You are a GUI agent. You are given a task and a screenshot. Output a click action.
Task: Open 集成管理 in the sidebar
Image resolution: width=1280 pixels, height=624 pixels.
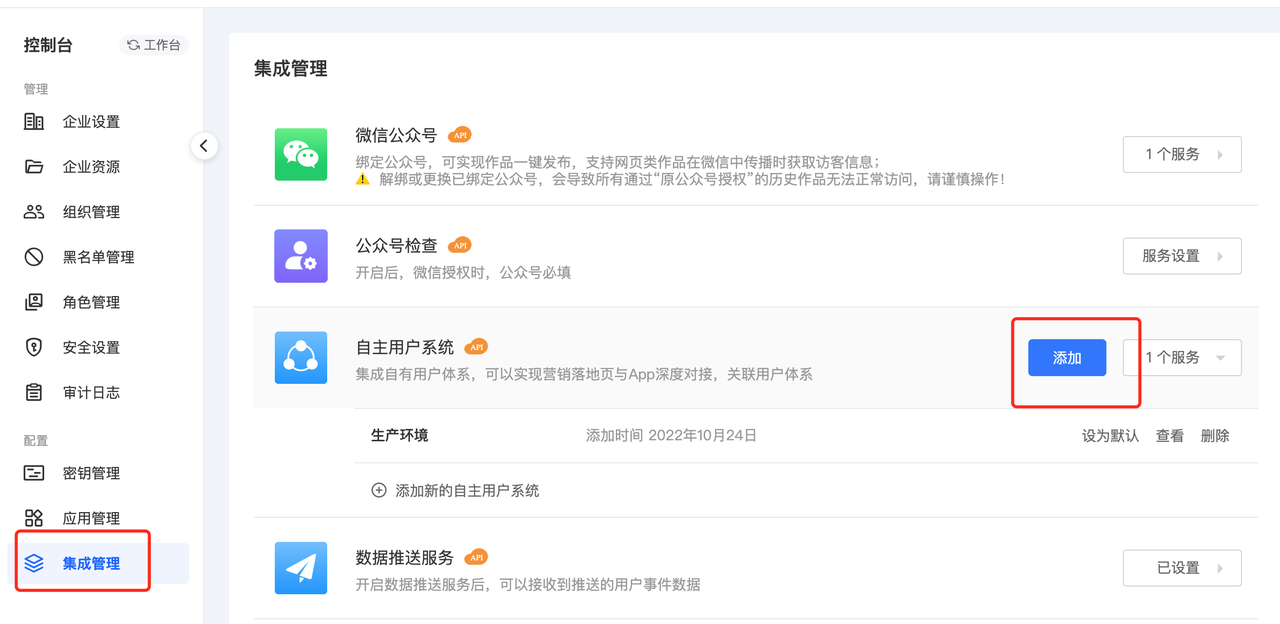(x=91, y=563)
